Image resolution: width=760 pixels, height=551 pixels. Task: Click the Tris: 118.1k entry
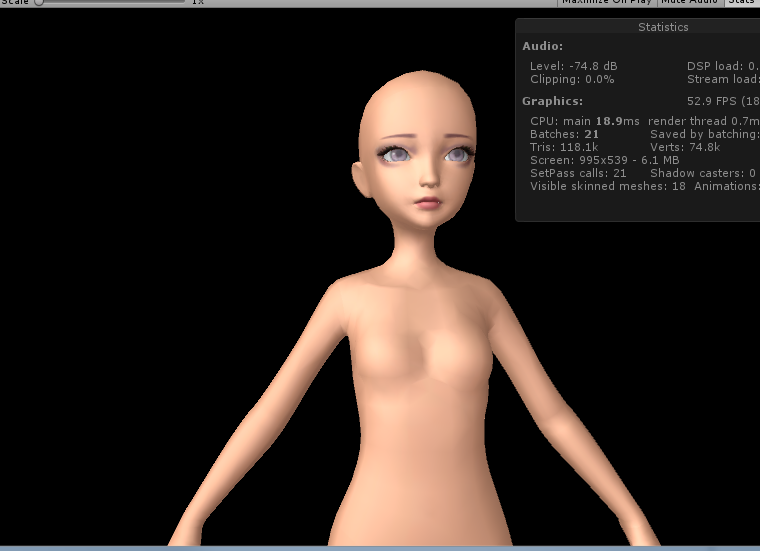564,147
